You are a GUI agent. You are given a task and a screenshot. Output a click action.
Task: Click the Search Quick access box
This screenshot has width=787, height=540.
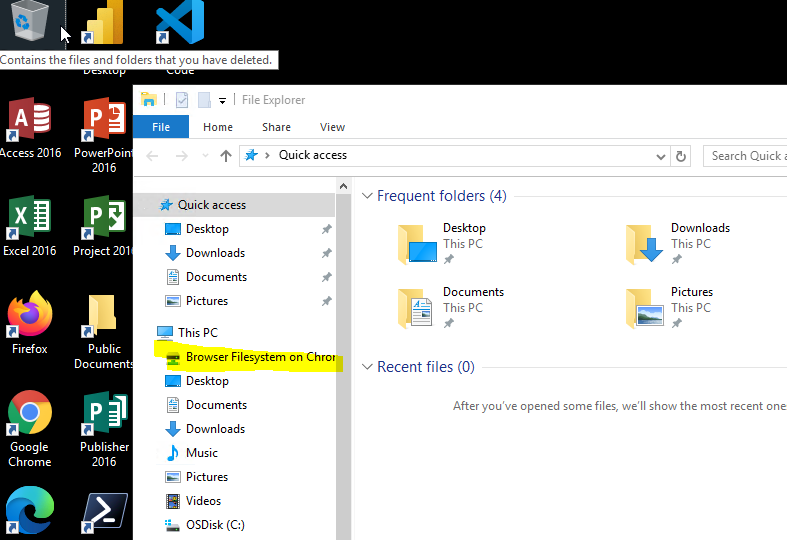point(745,156)
